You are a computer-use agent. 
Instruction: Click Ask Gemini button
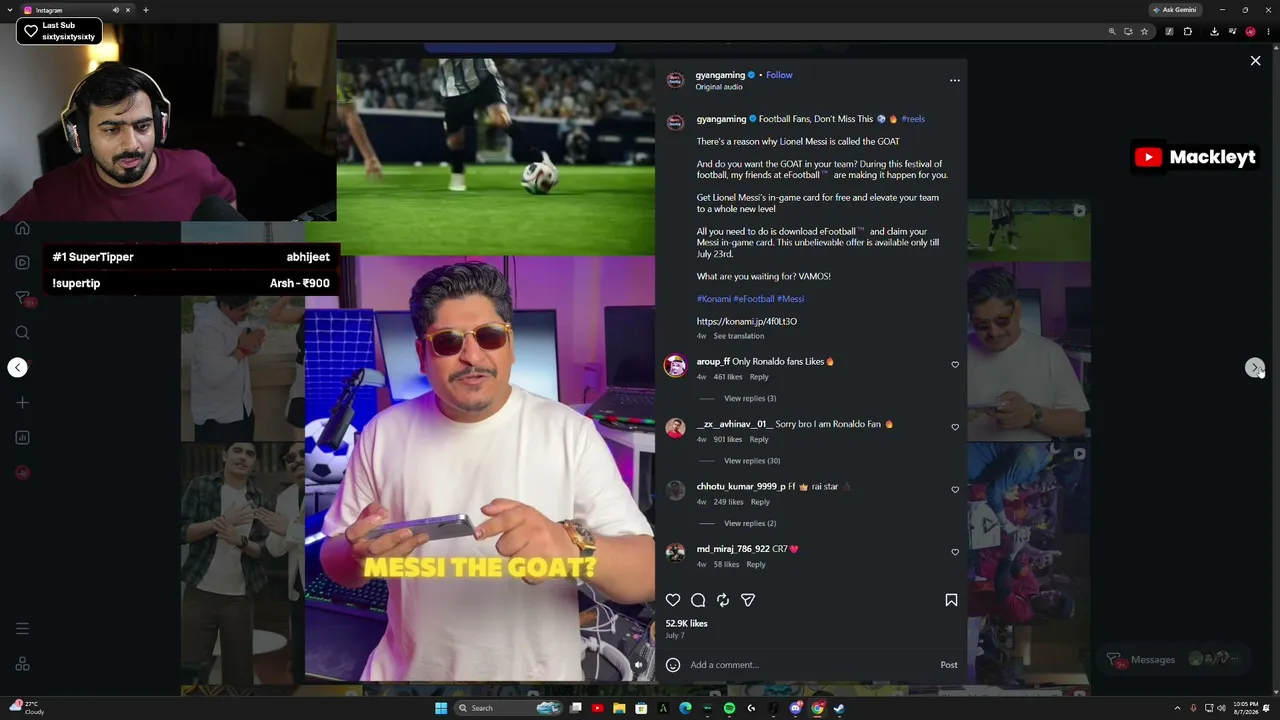pyautogui.click(x=1175, y=10)
